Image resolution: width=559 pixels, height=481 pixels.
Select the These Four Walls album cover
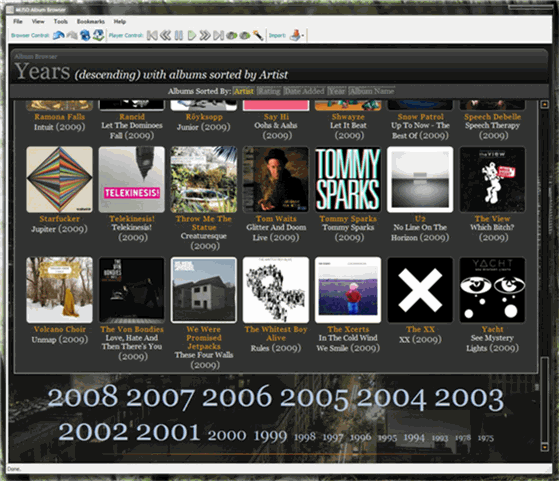coord(204,290)
